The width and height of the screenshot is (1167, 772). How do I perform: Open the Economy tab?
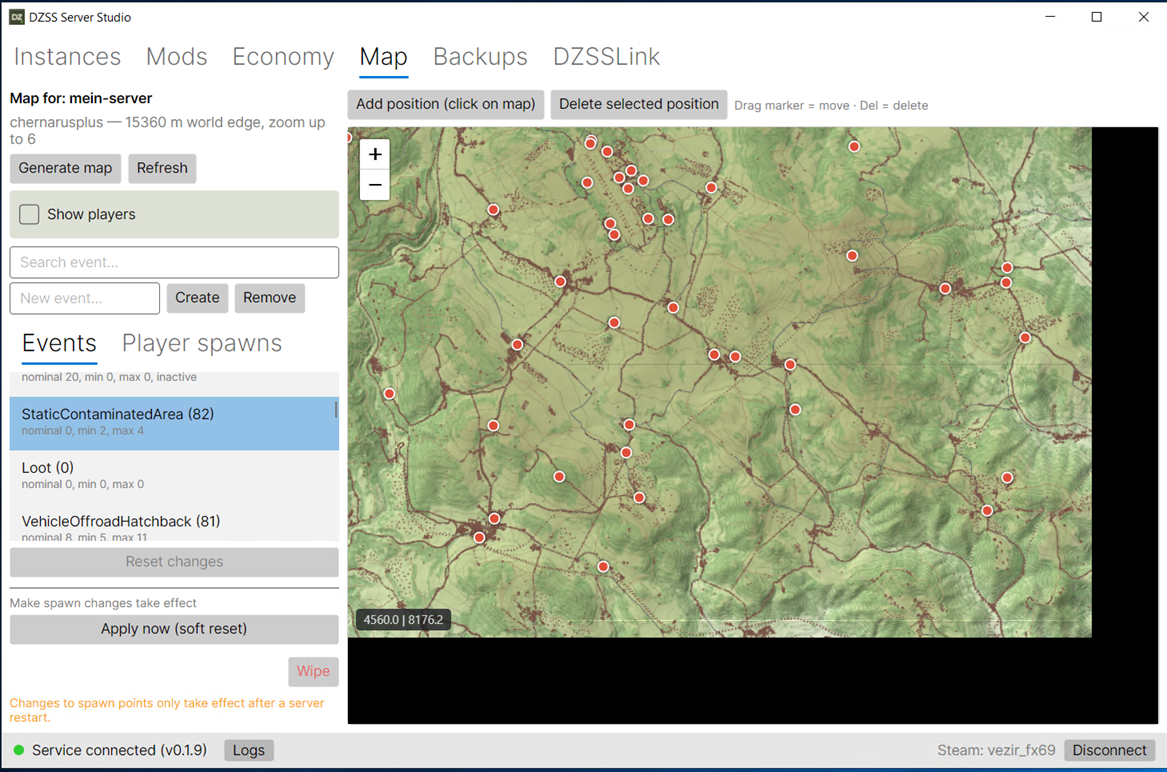coord(283,57)
